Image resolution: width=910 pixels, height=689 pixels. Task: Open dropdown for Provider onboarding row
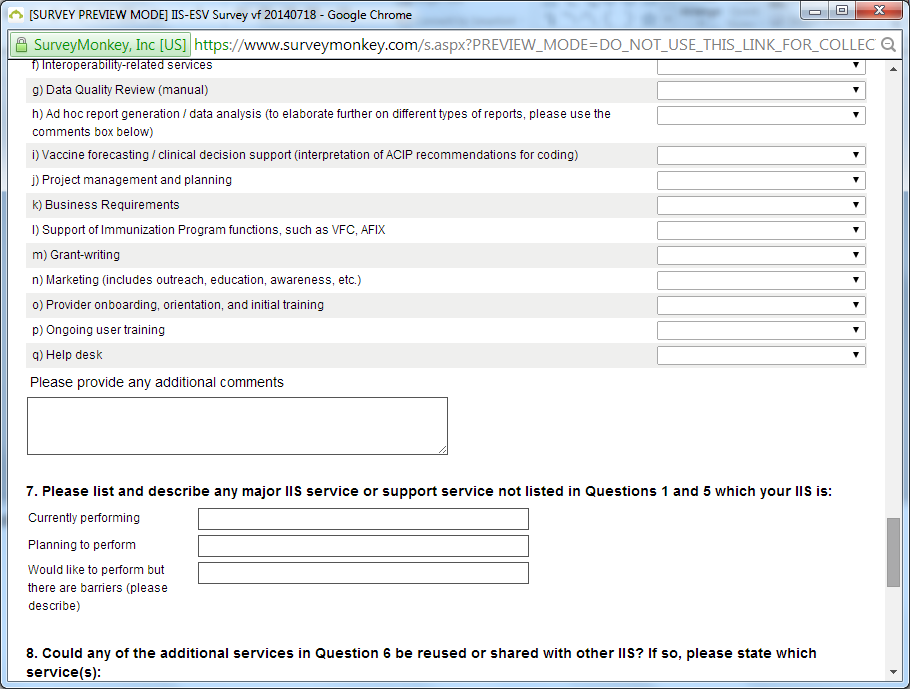761,305
